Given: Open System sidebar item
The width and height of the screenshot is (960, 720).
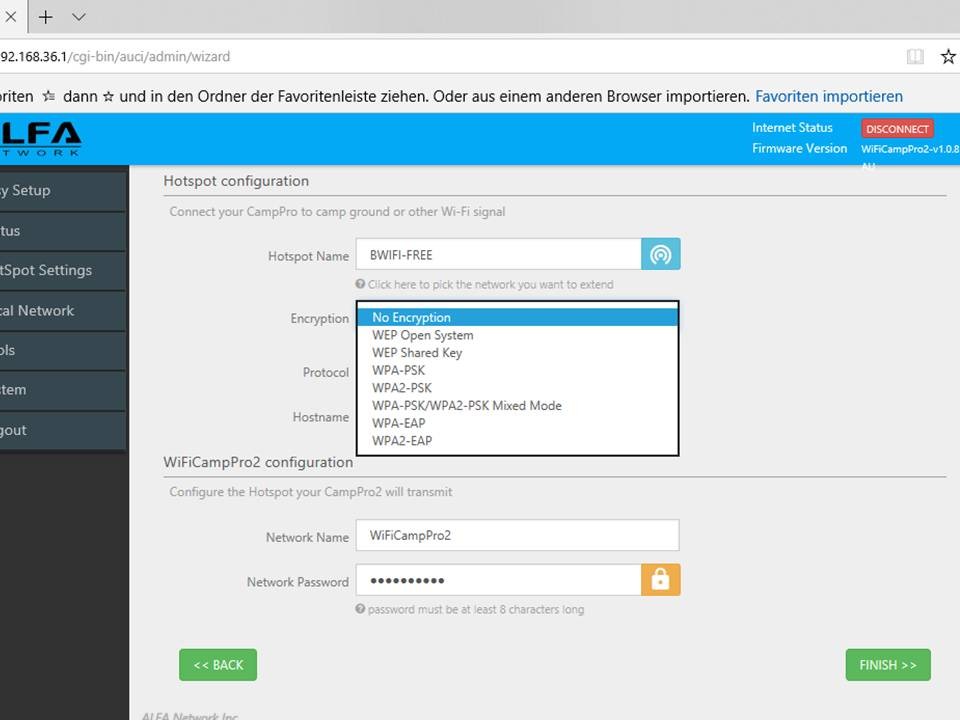Looking at the screenshot, I should click(63, 390).
